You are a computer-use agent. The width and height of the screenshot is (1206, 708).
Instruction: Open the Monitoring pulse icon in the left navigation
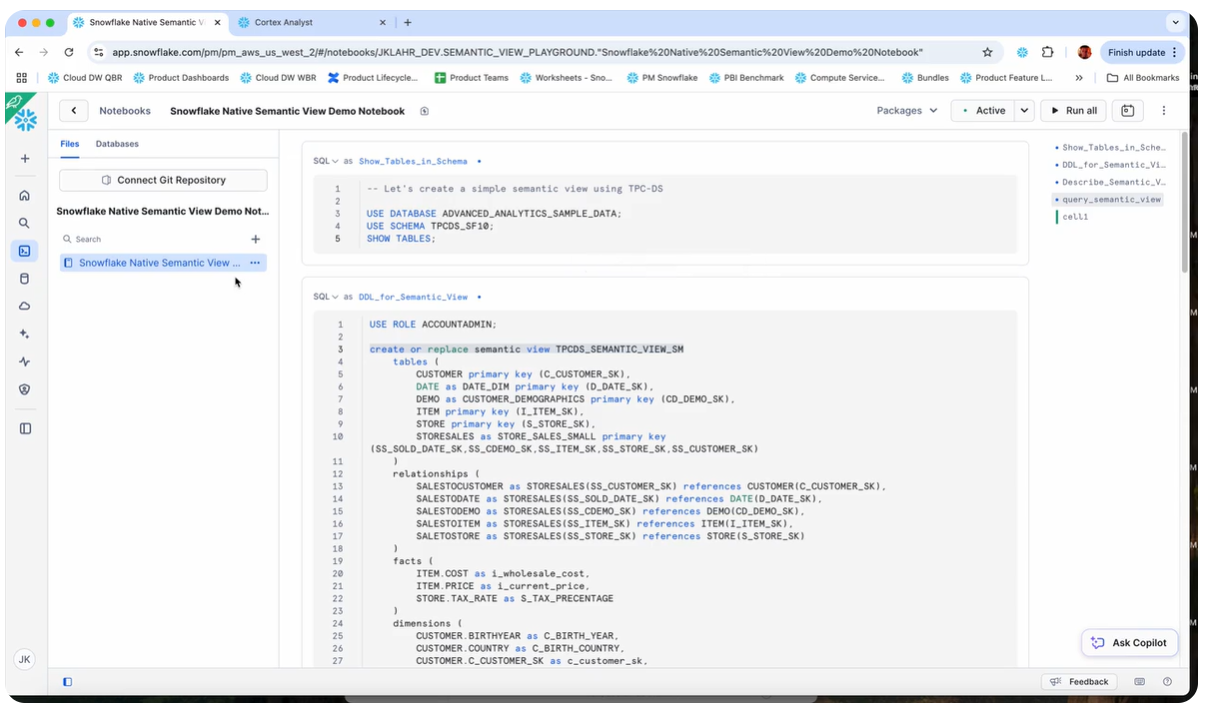[25, 362]
